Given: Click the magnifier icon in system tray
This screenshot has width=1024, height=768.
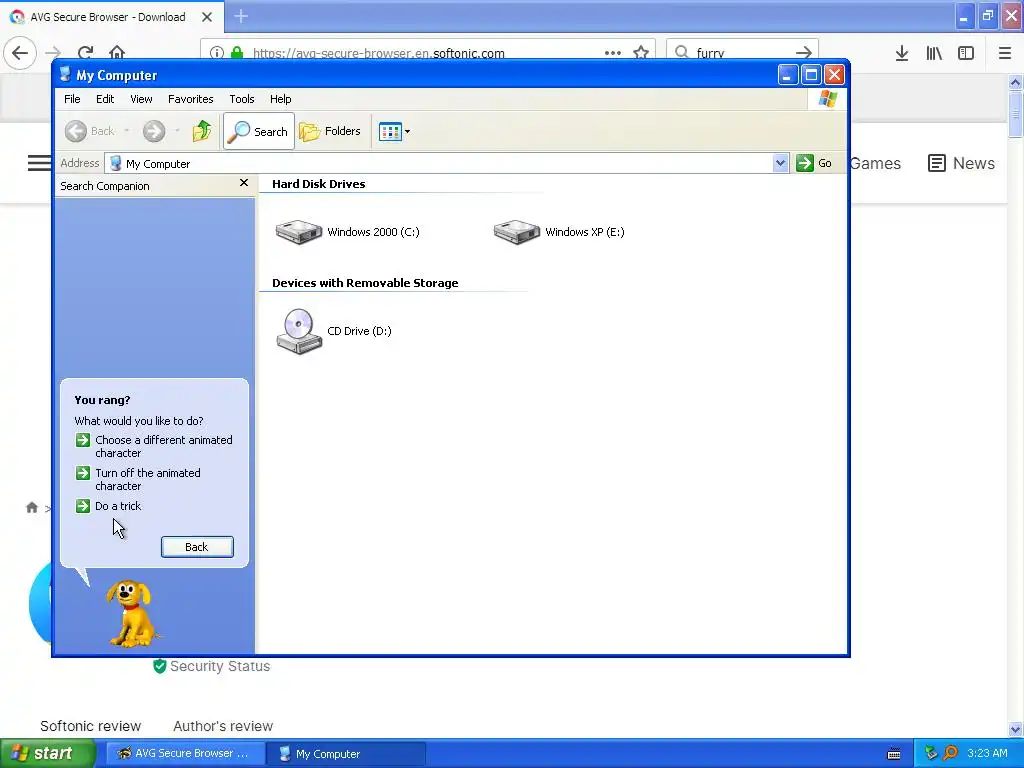Looking at the screenshot, I should coord(951,753).
